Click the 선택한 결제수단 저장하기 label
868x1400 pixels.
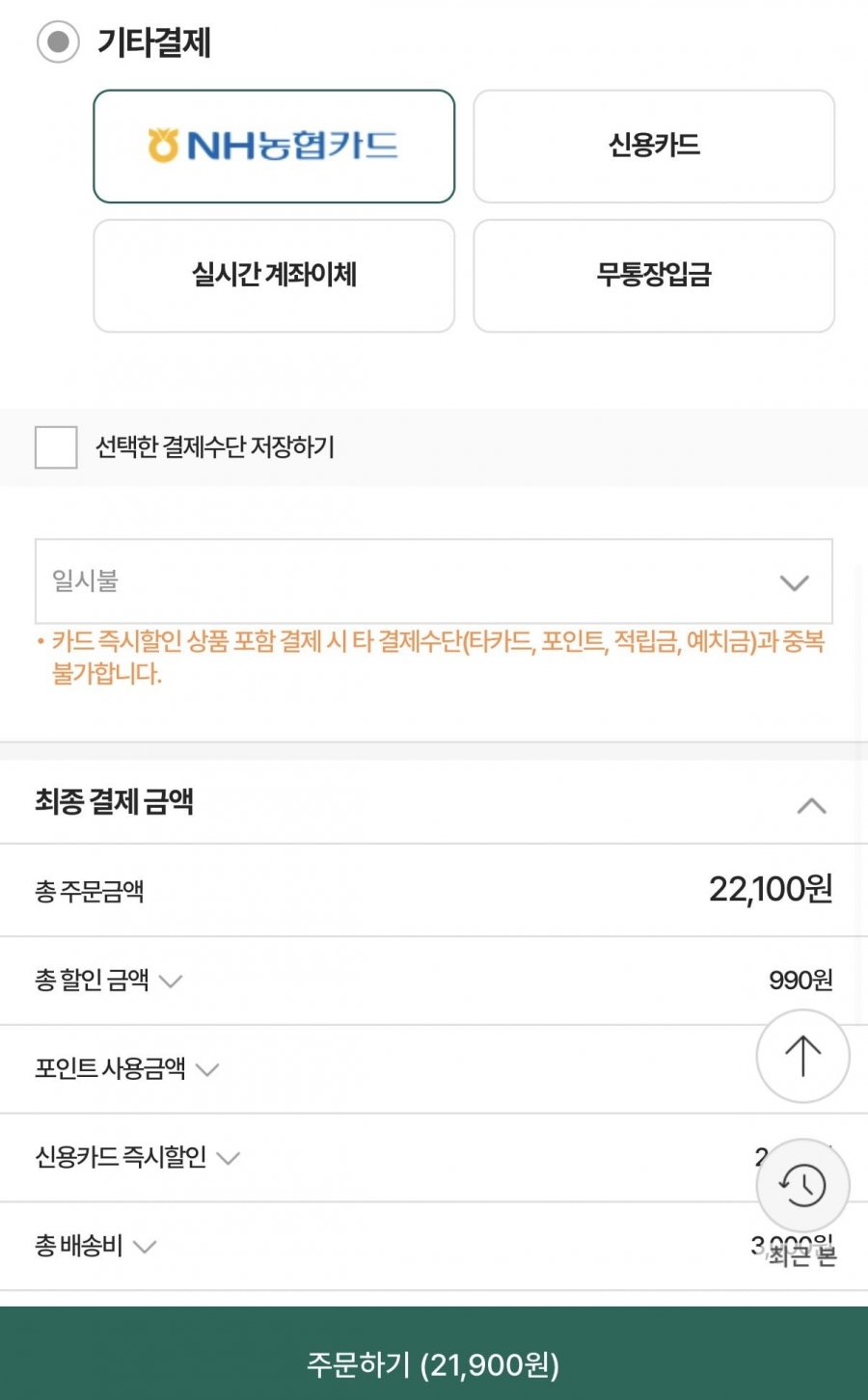[x=215, y=447]
